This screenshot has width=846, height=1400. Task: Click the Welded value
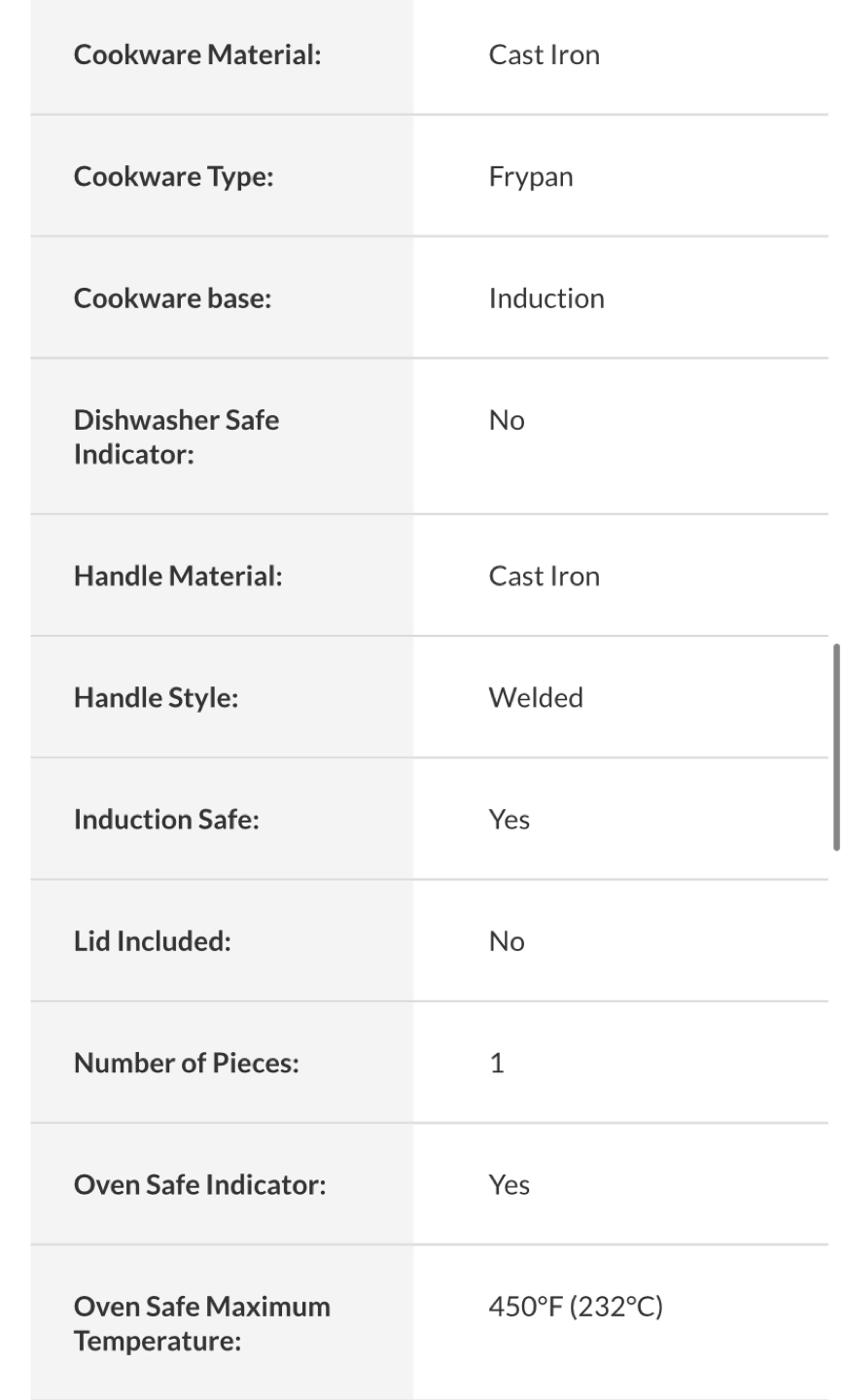click(x=536, y=698)
